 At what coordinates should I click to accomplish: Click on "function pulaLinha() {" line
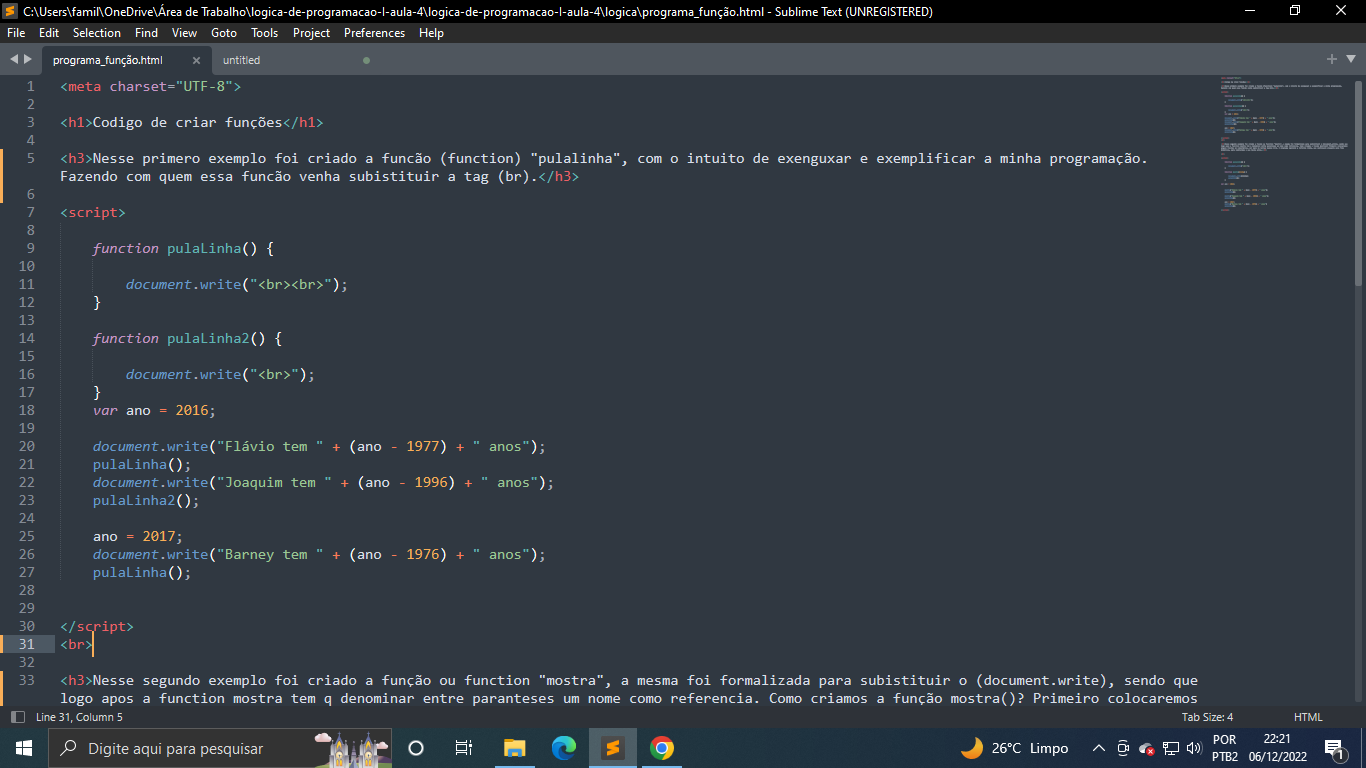[x=183, y=248]
